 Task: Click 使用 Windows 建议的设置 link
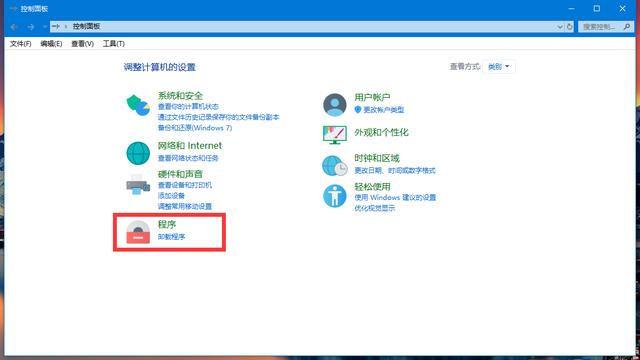[395, 197]
